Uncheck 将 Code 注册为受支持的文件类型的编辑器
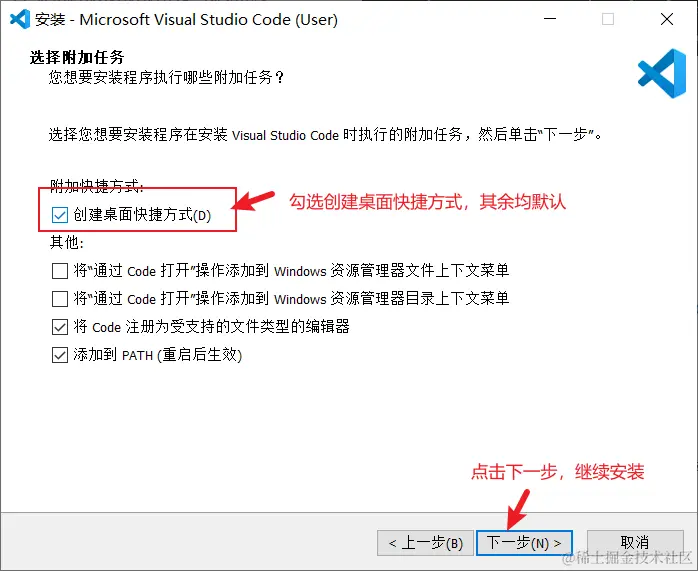This screenshot has height=571, width=698. pos(60,327)
